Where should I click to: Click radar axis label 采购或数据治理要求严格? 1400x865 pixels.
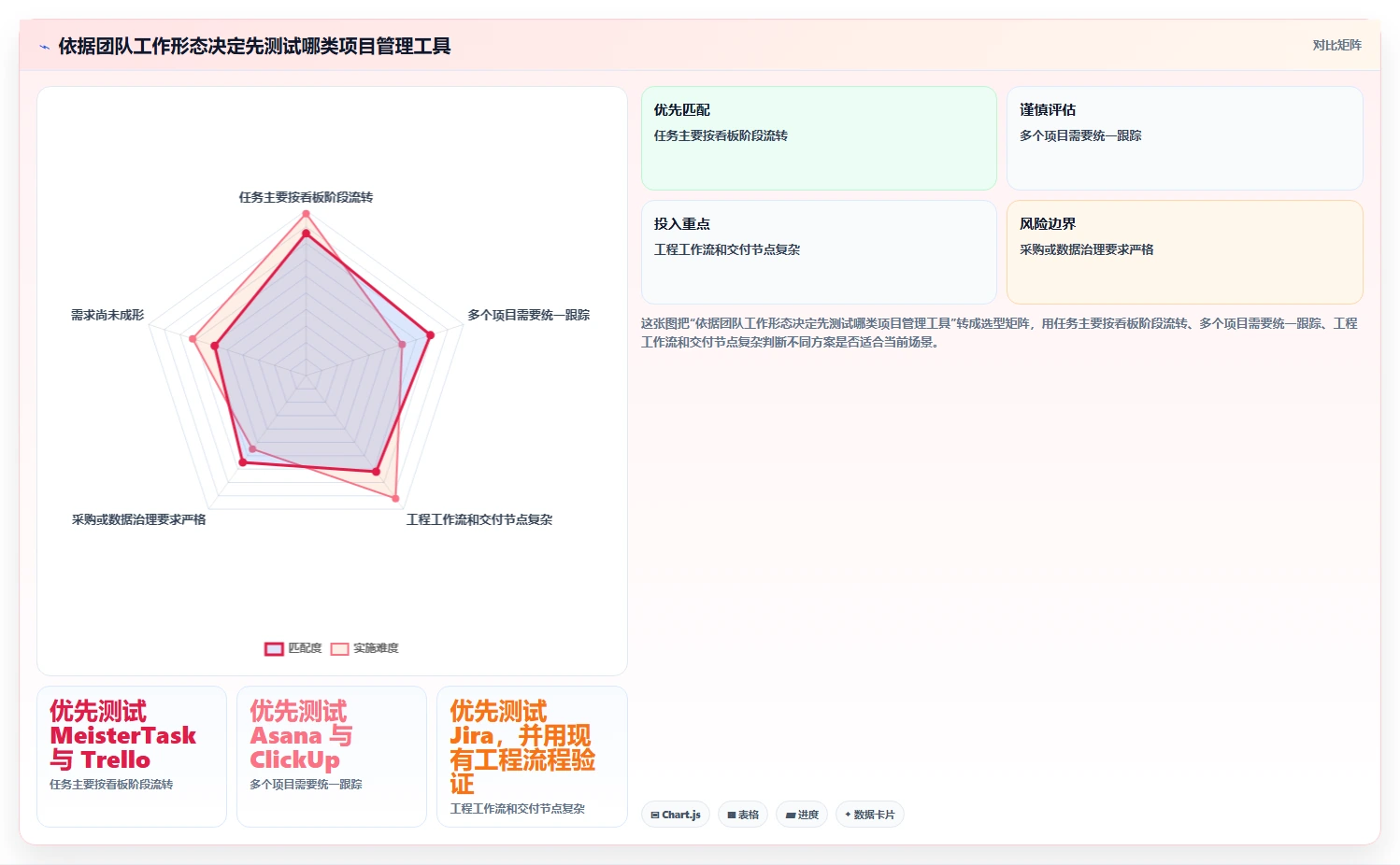coord(139,519)
